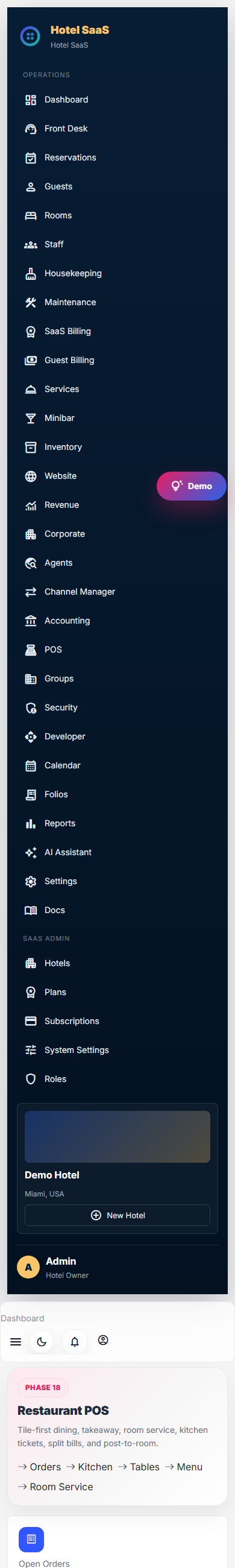Open System Settings under SaaS Admin

(x=117, y=1050)
